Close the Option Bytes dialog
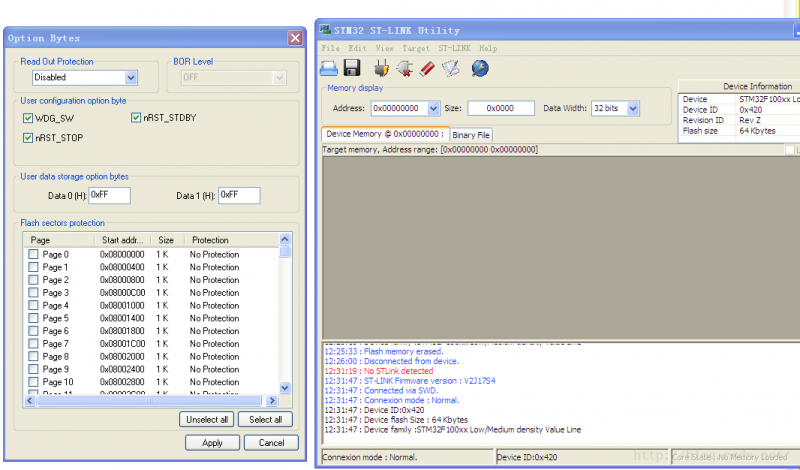Image resolution: width=800 pixels, height=470 pixels. pos(295,38)
